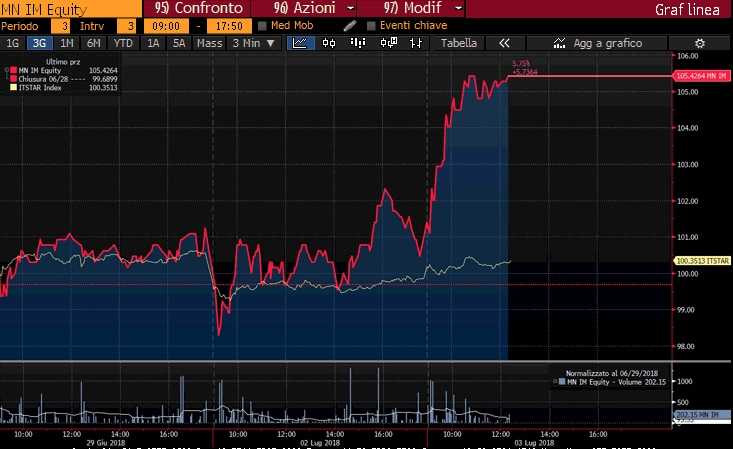
Task: Edit the Intrv value field
Action: point(127,26)
